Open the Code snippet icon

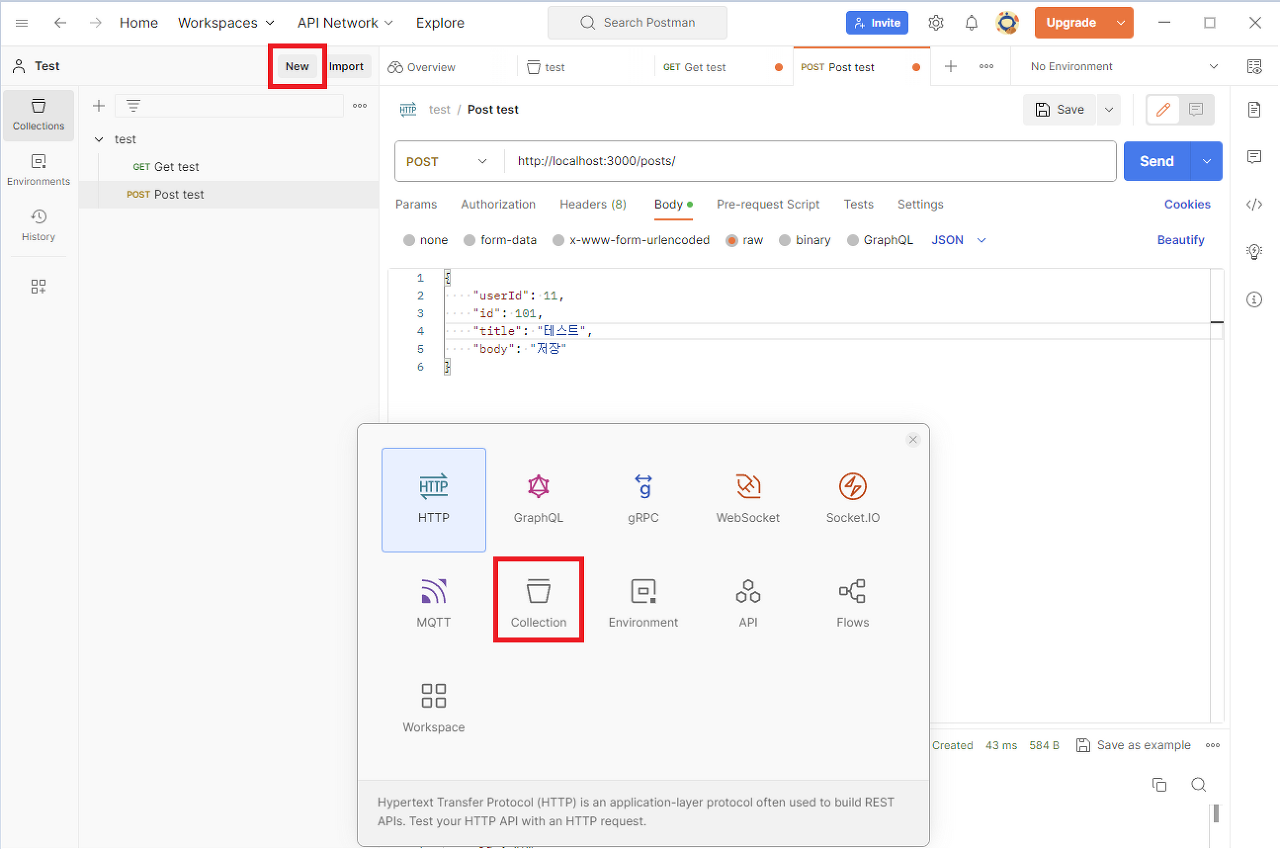tap(1254, 204)
